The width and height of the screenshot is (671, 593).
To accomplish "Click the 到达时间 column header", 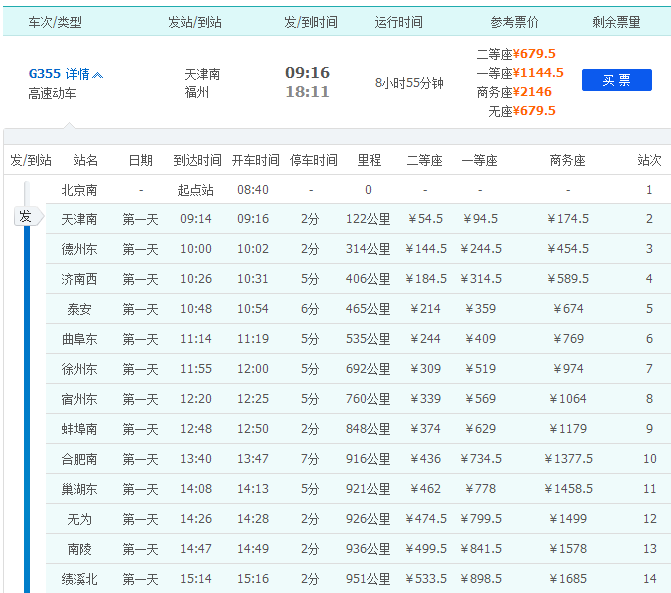I will [197, 160].
